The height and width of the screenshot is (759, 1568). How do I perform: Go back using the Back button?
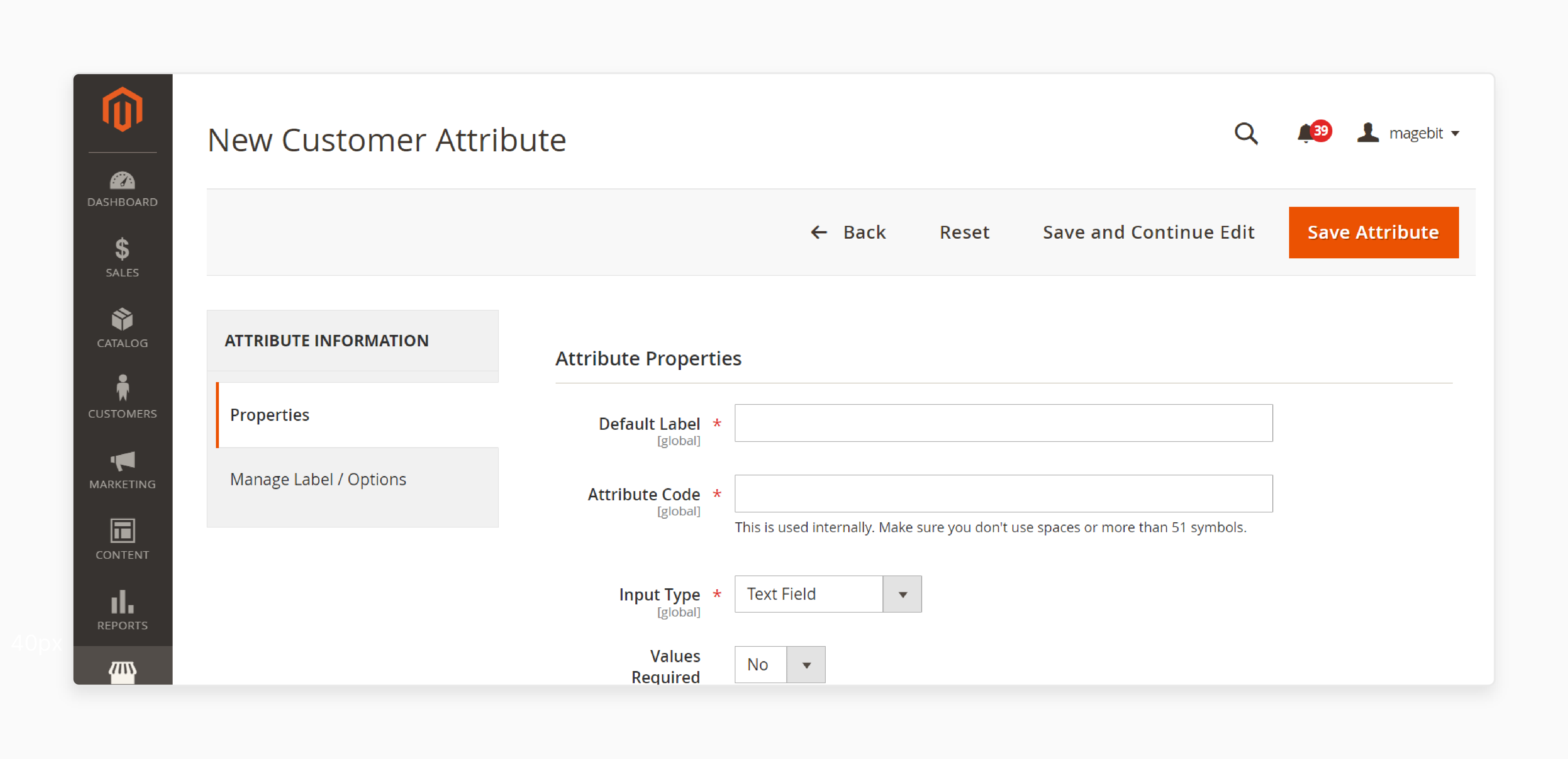click(x=848, y=232)
